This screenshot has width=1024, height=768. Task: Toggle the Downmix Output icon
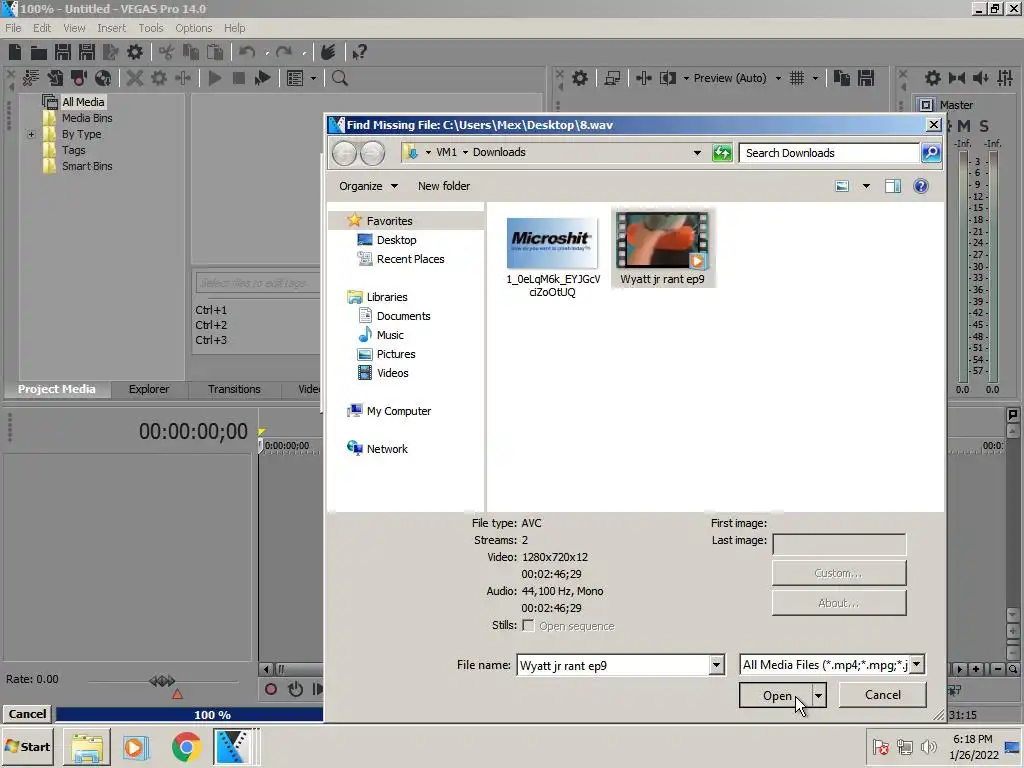click(x=957, y=78)
